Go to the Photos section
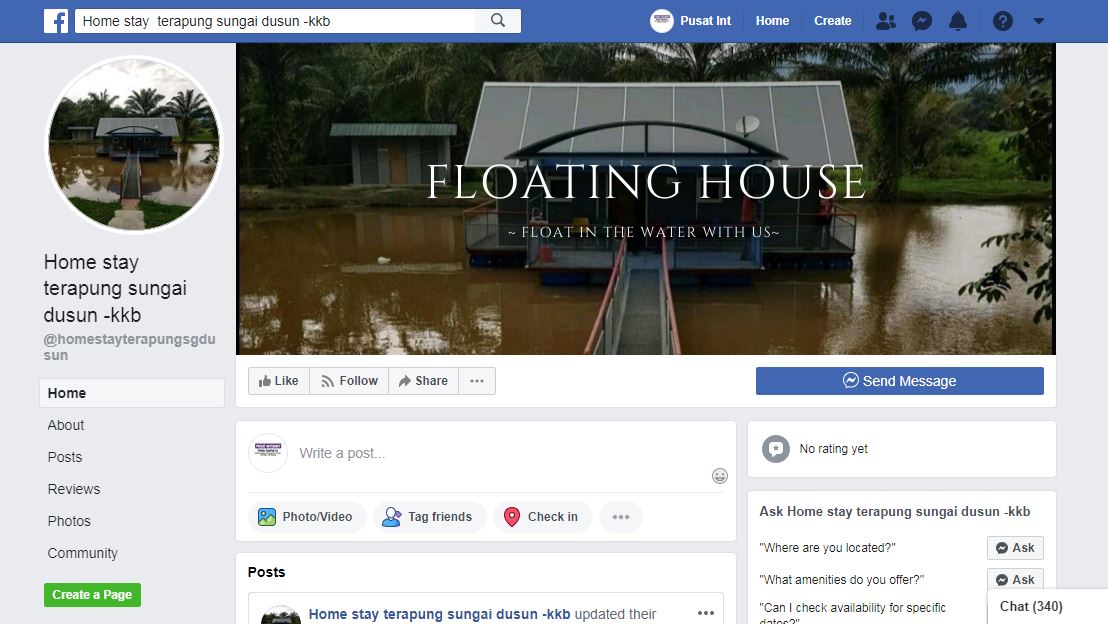The image size is (1108, 624). pos(69,521)
